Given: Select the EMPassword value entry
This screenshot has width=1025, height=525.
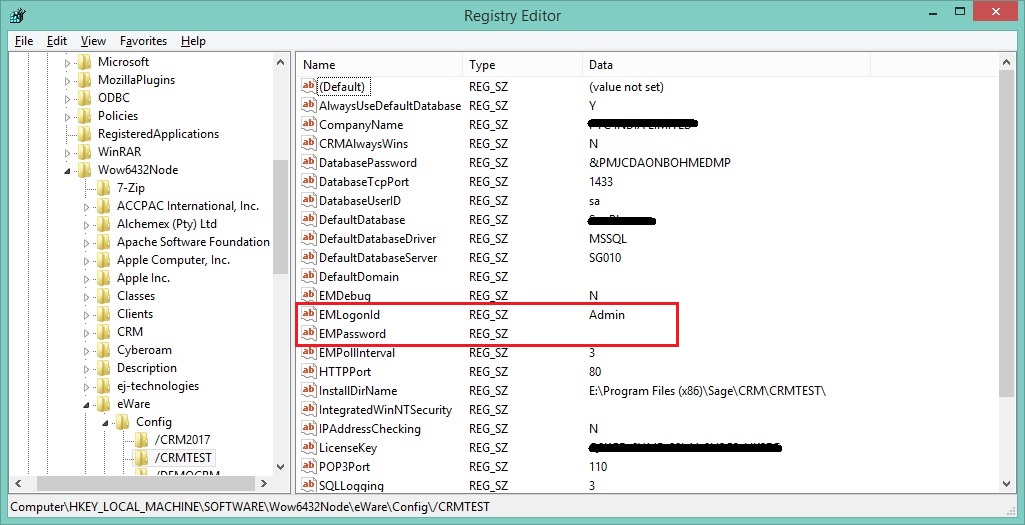Looking at the screenshot, I should tap(352, 334).
